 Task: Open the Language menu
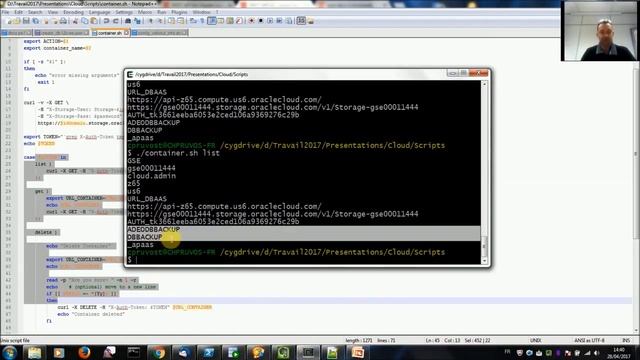click(x=99, y=12)
